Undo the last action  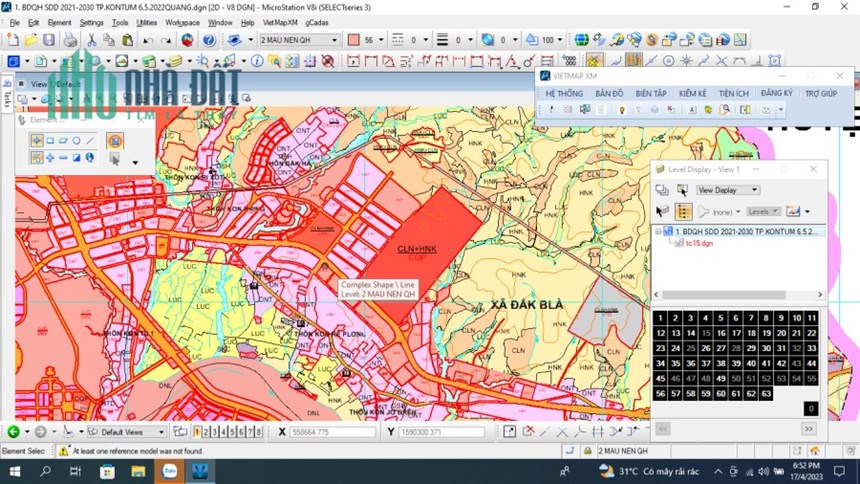coord(148,41)
